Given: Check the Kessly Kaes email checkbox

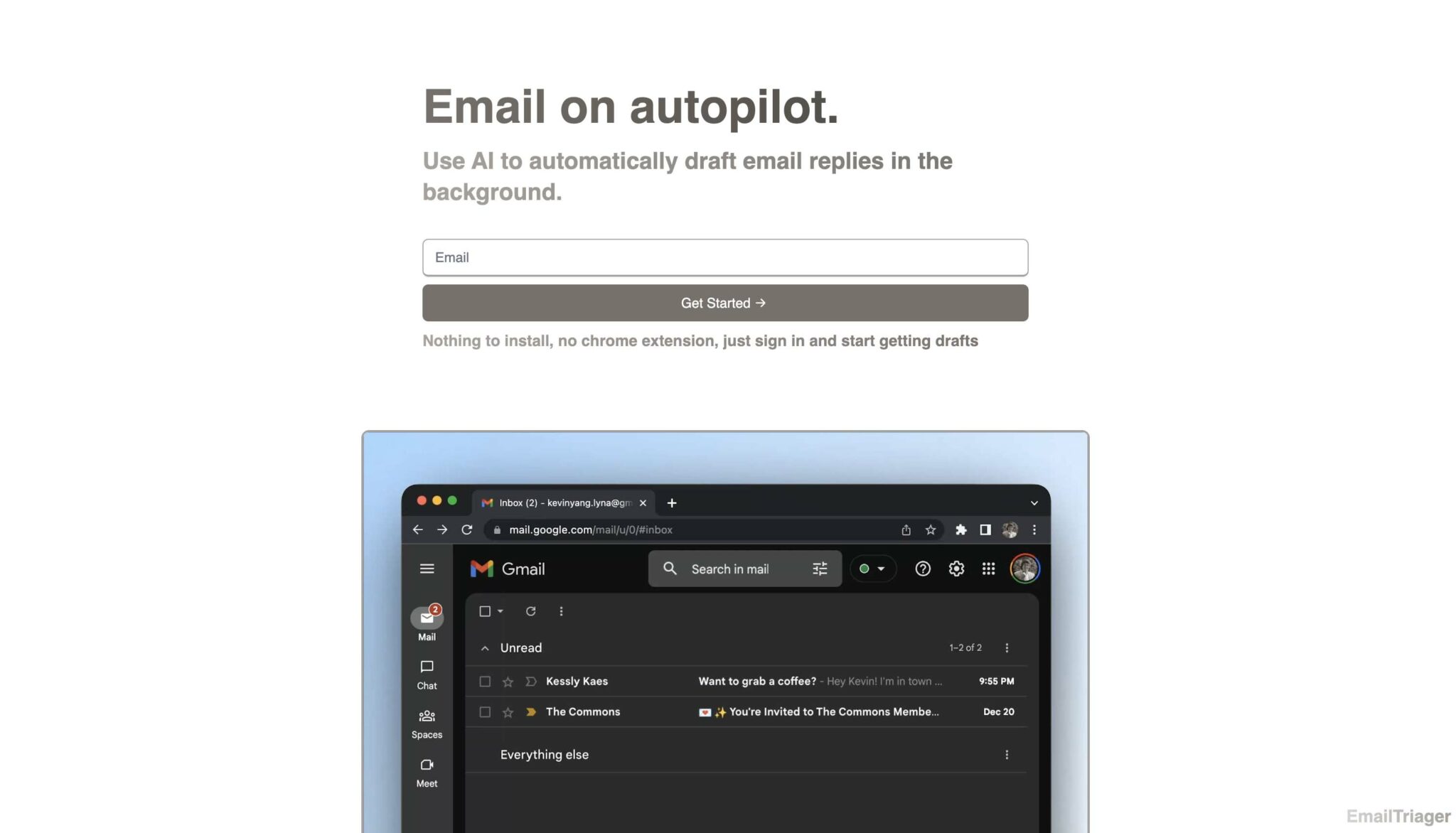Looking at the screenshot, I should [x=485, y=682].
